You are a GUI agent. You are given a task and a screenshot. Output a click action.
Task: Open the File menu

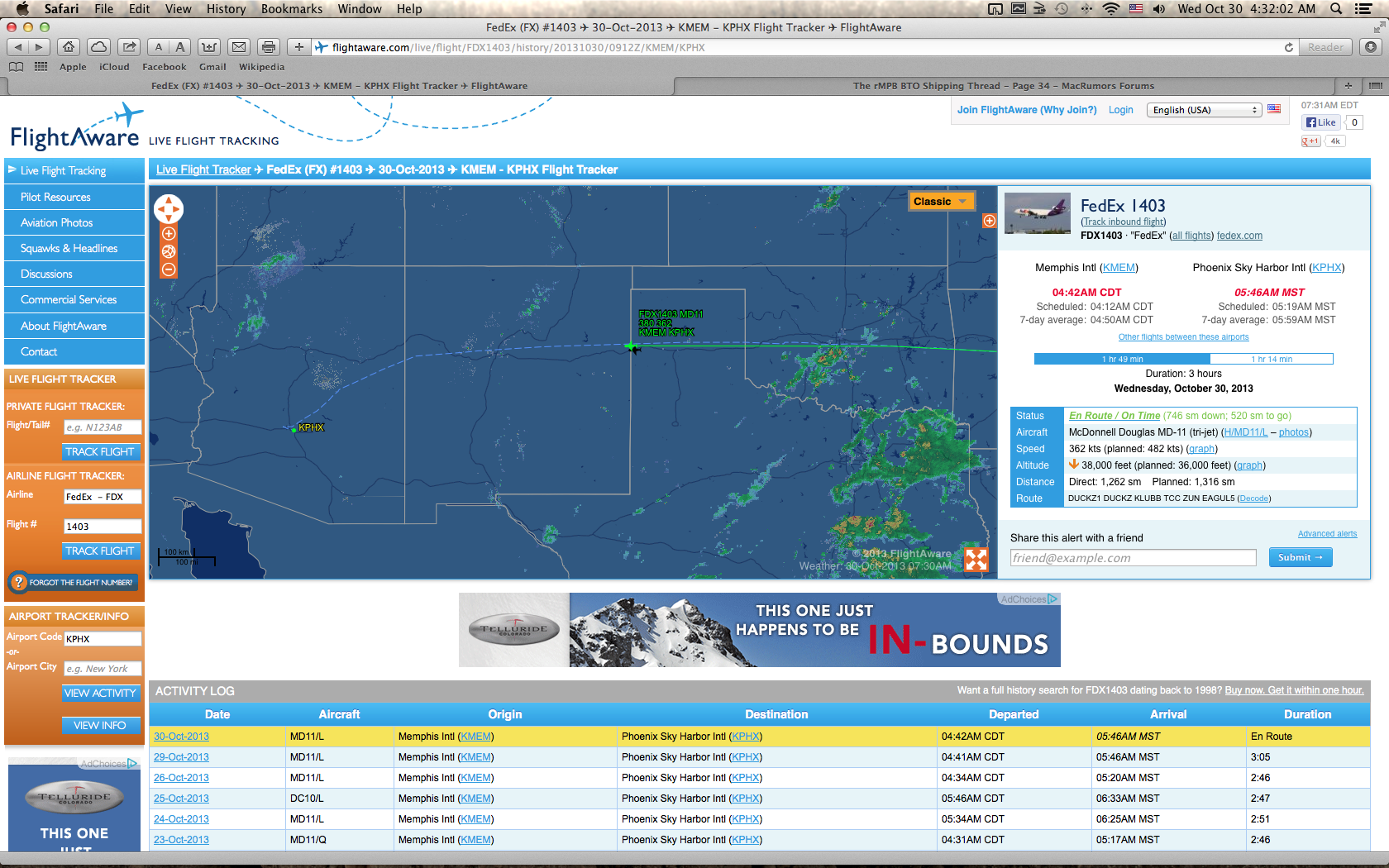tap(104, 8)
